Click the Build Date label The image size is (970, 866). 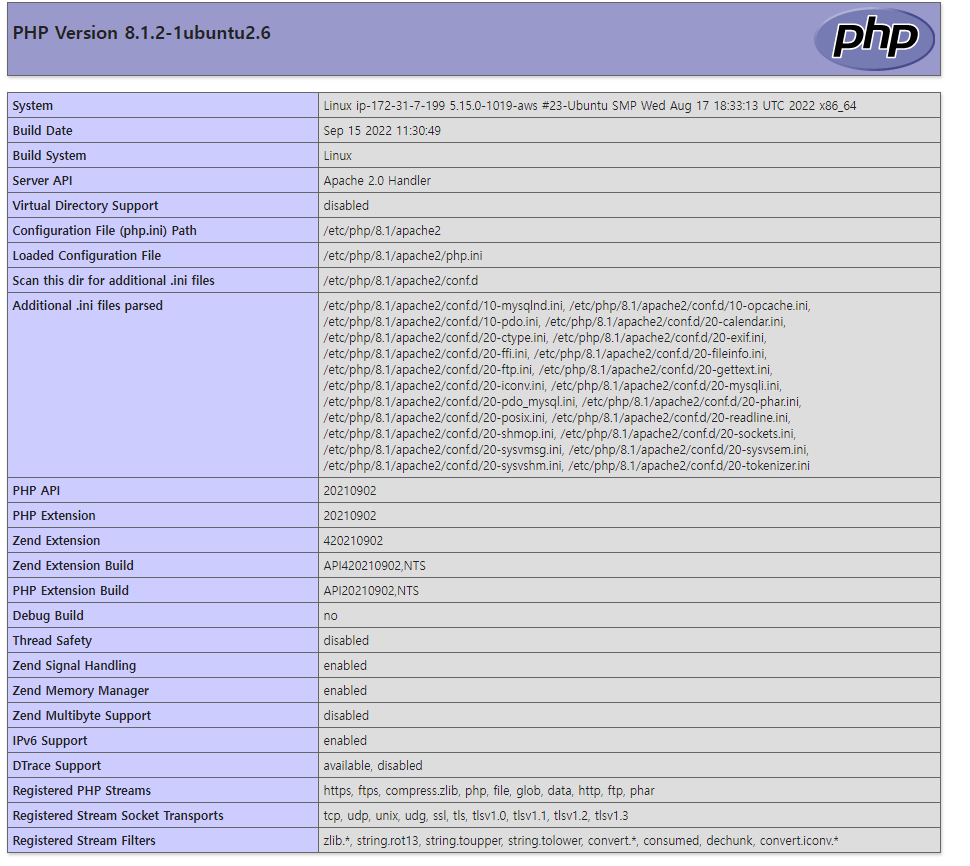pyautogui.click(x=42, y=131)
